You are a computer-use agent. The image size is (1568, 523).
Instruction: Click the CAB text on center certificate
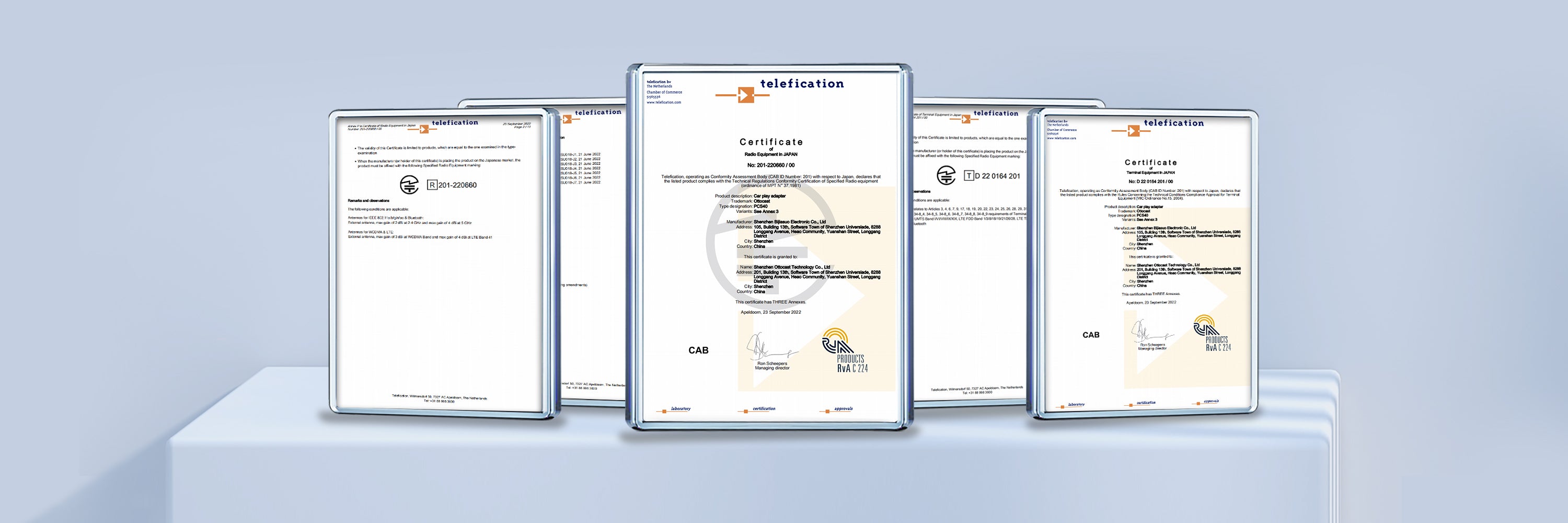point(698,350)
